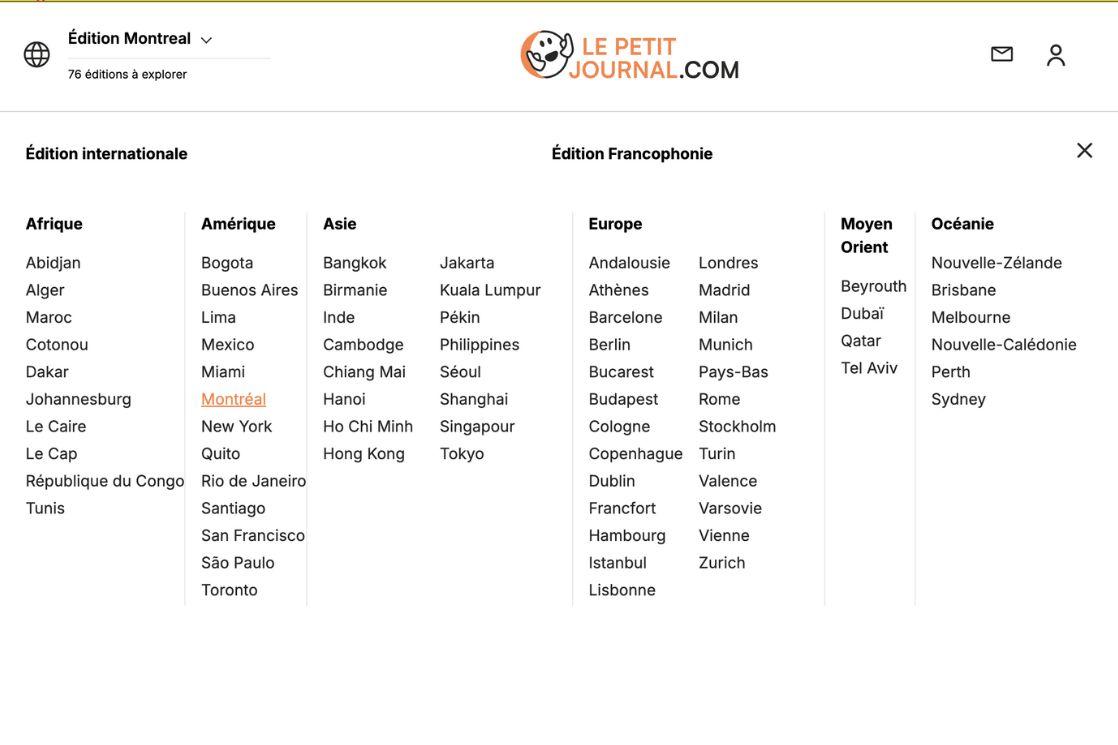1118x745 pixels.
Task: Choose the Londres edition
Action: (x=728, y=263)
